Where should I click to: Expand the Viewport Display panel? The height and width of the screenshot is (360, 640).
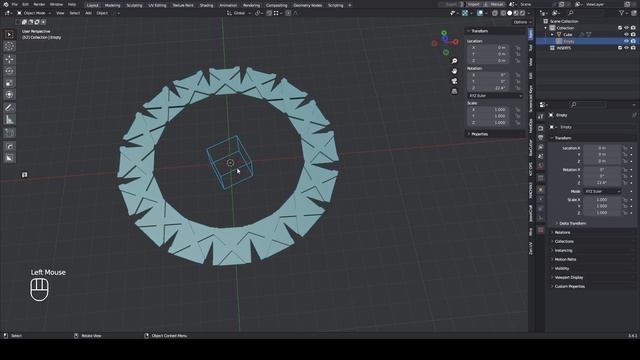coord(568,278)
